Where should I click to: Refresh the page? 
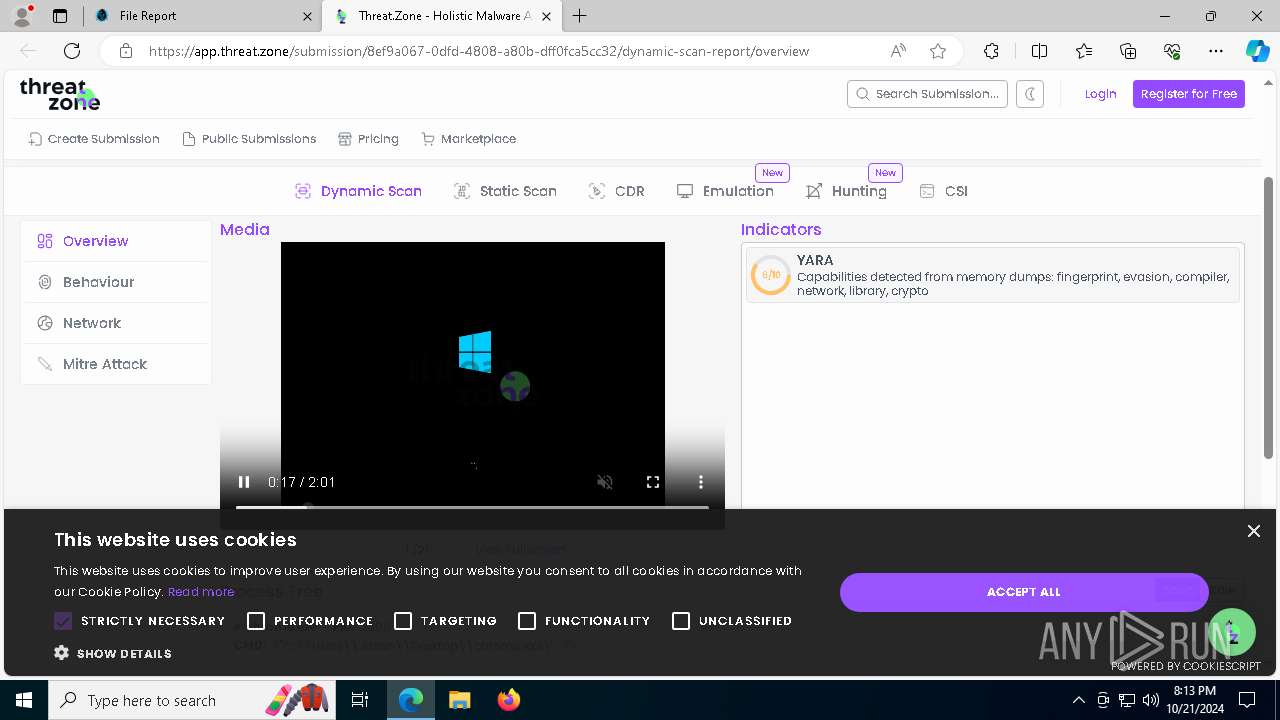coord(72,51)
